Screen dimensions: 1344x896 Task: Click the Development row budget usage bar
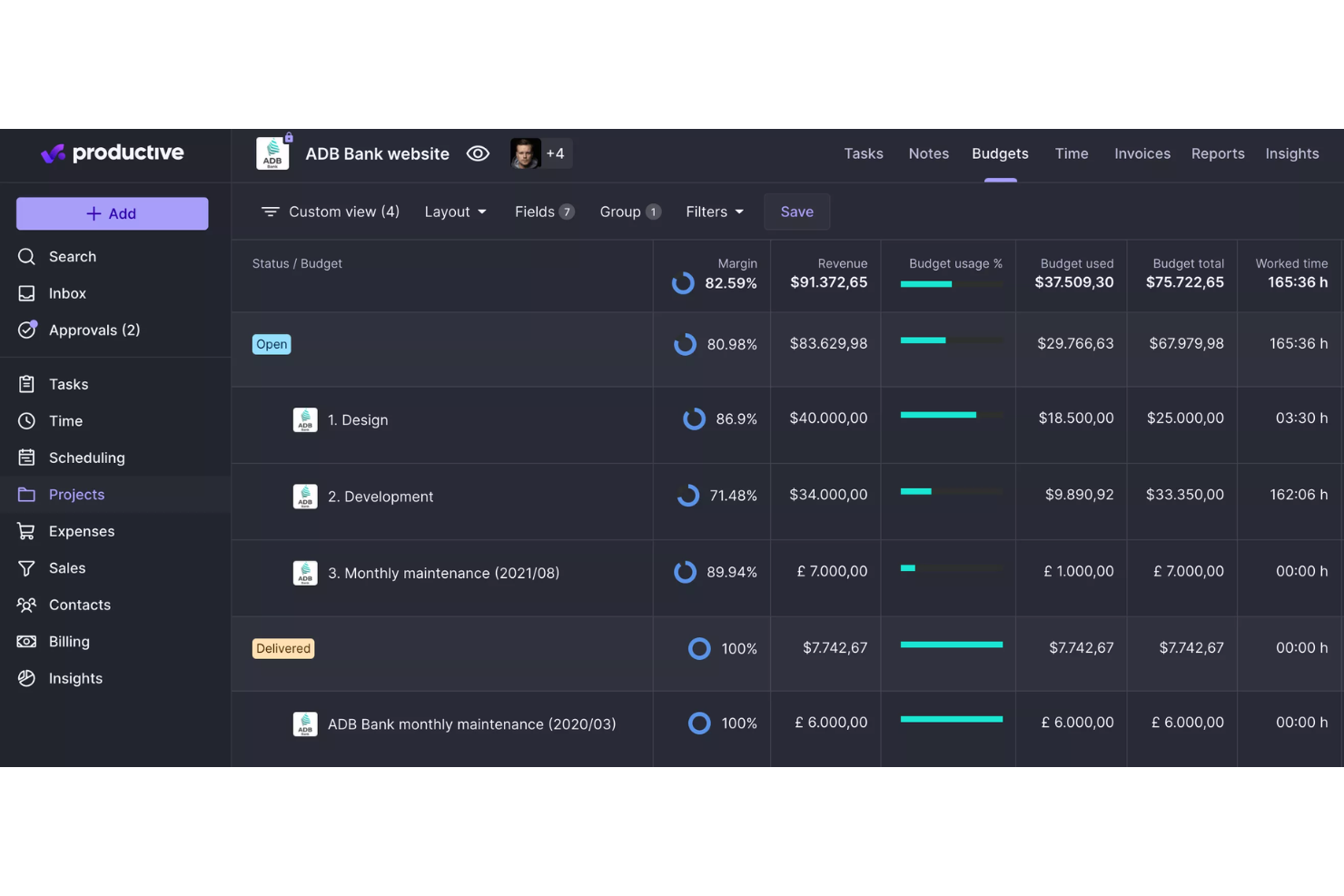click(x=952, y=491)
